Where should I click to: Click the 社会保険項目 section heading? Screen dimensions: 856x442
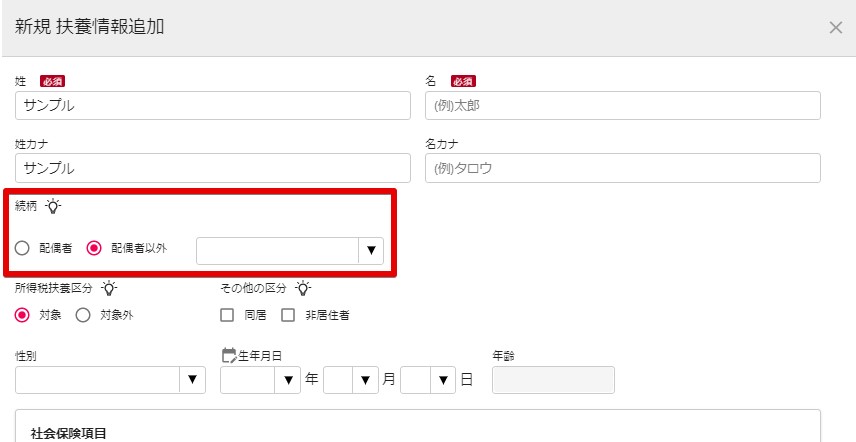69,434
